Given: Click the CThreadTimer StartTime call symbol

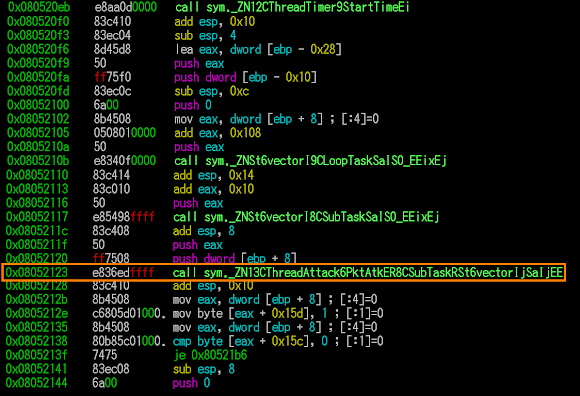Looking at the screenshot, I should [x=307, y=7].
